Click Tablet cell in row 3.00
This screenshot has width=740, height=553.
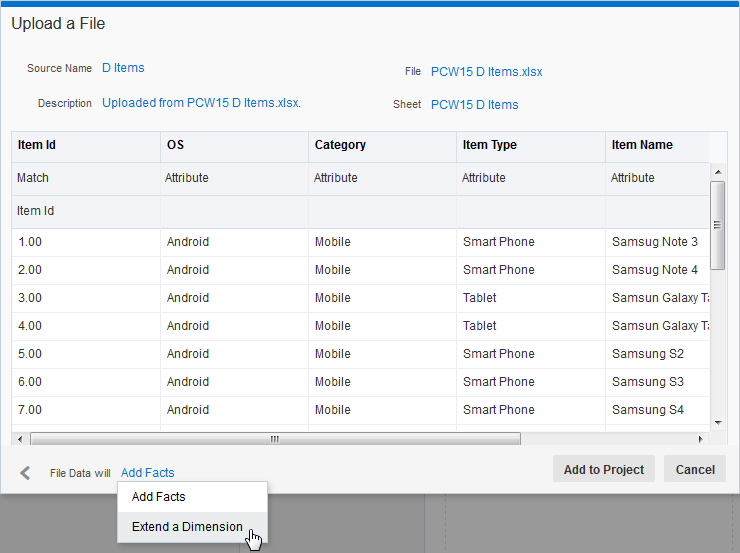531,298
